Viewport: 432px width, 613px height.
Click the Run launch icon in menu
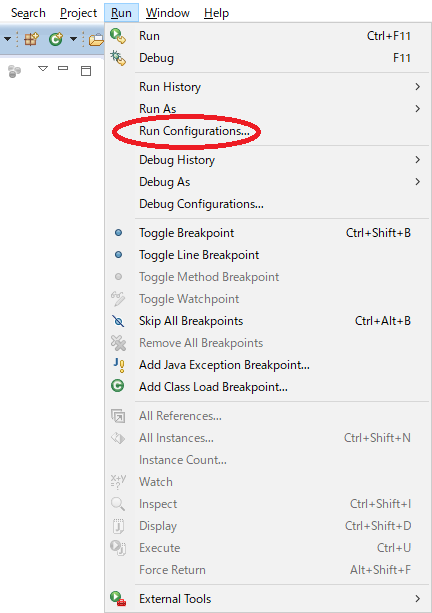(118, 36)
